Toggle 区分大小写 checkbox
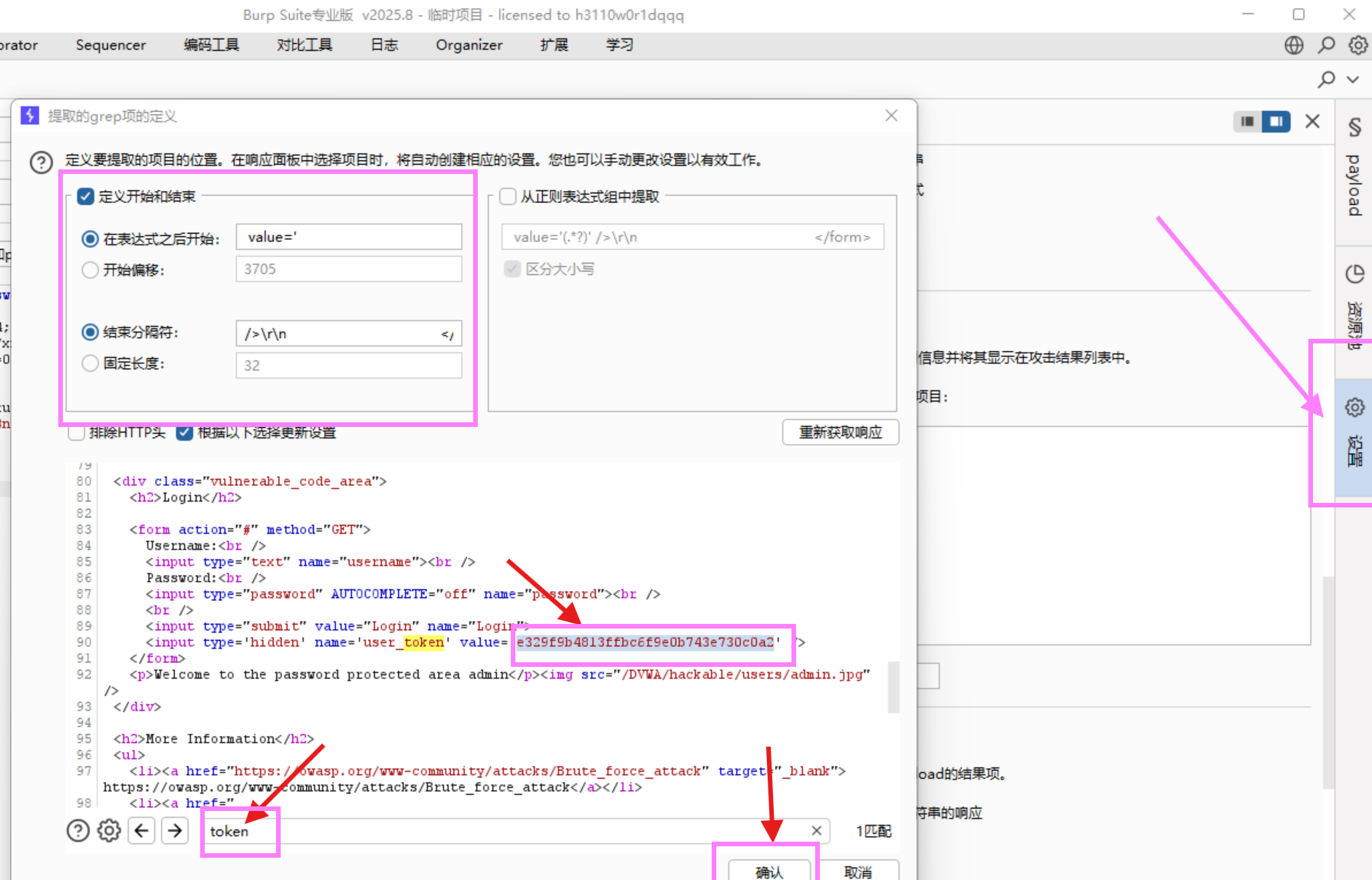This screenshot has width=1372, height=880. coord(512,269)
